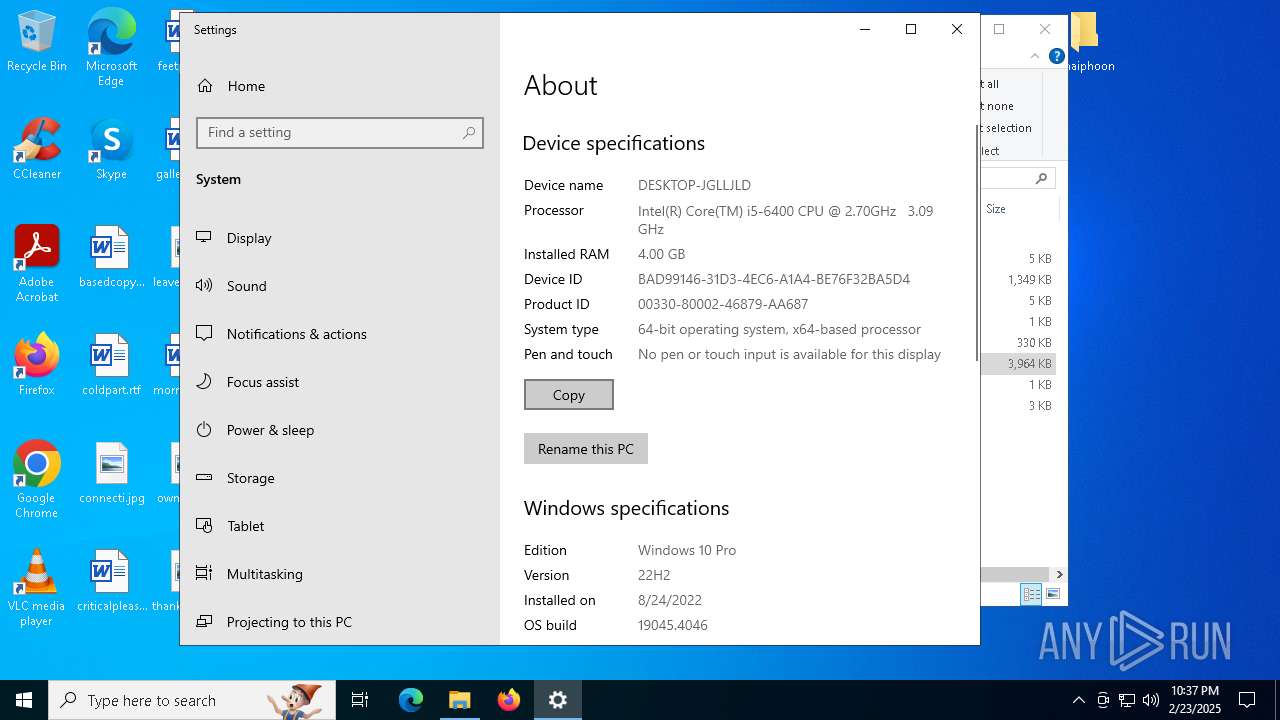Viewport: 1280px width, 720px height.
Task: Open the Power & sleep settings
Action: [x=270, y=430]
